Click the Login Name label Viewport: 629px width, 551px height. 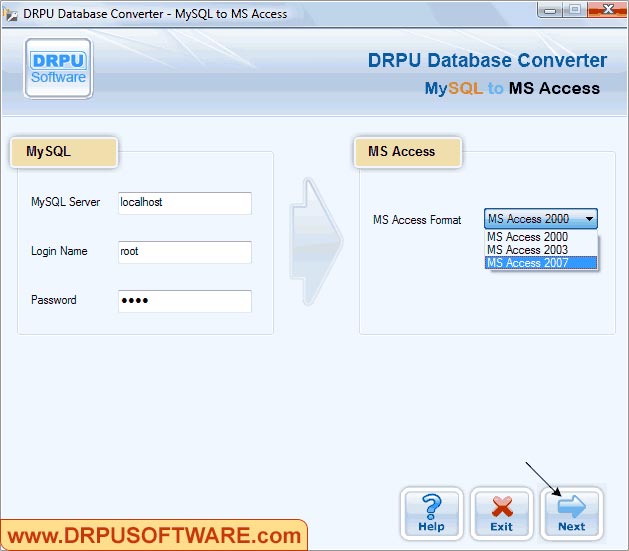coord(59,251)
